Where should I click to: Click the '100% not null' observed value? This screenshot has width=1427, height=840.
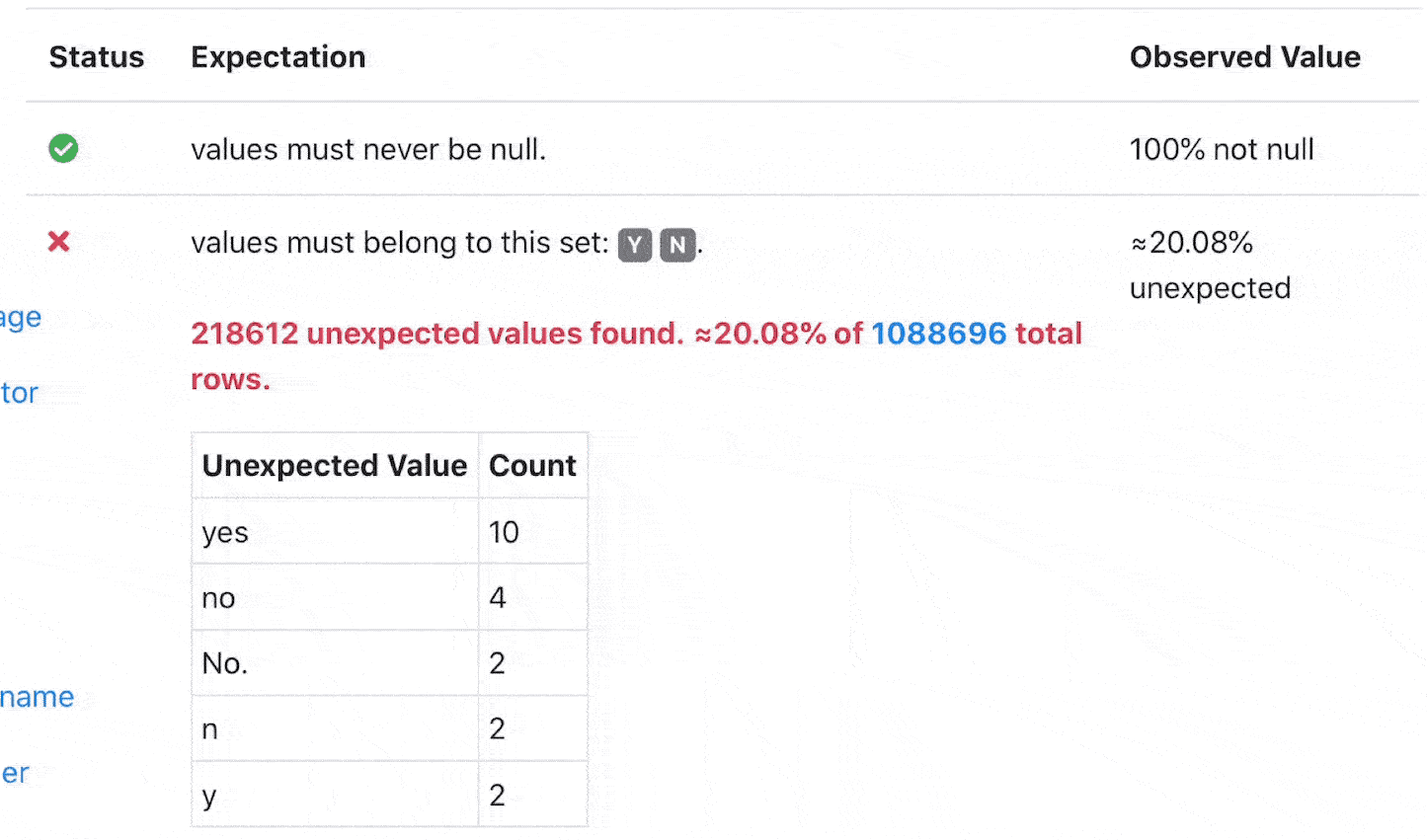(1222, 150)
